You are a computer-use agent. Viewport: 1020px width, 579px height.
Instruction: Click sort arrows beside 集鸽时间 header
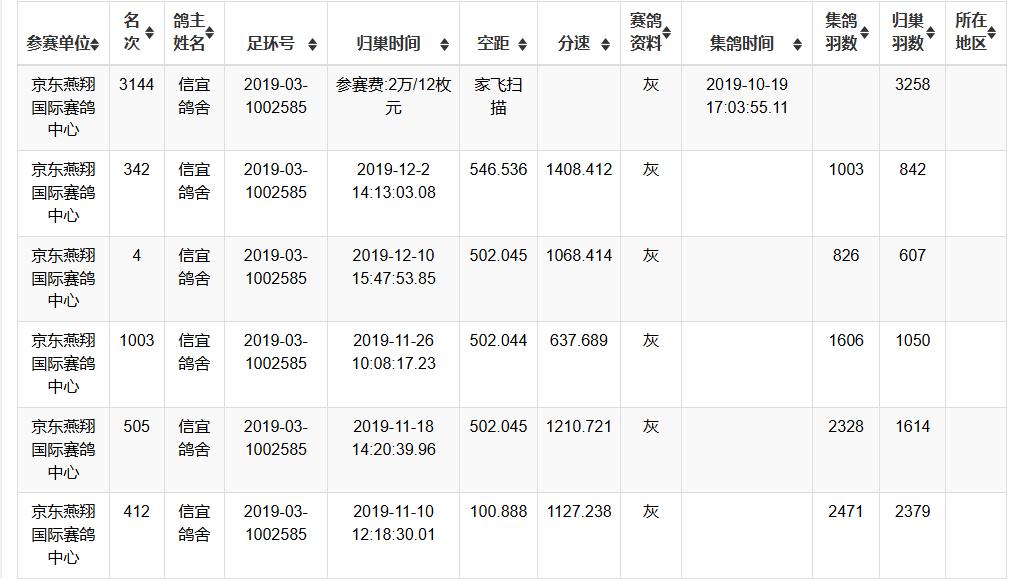coord(797,44)
